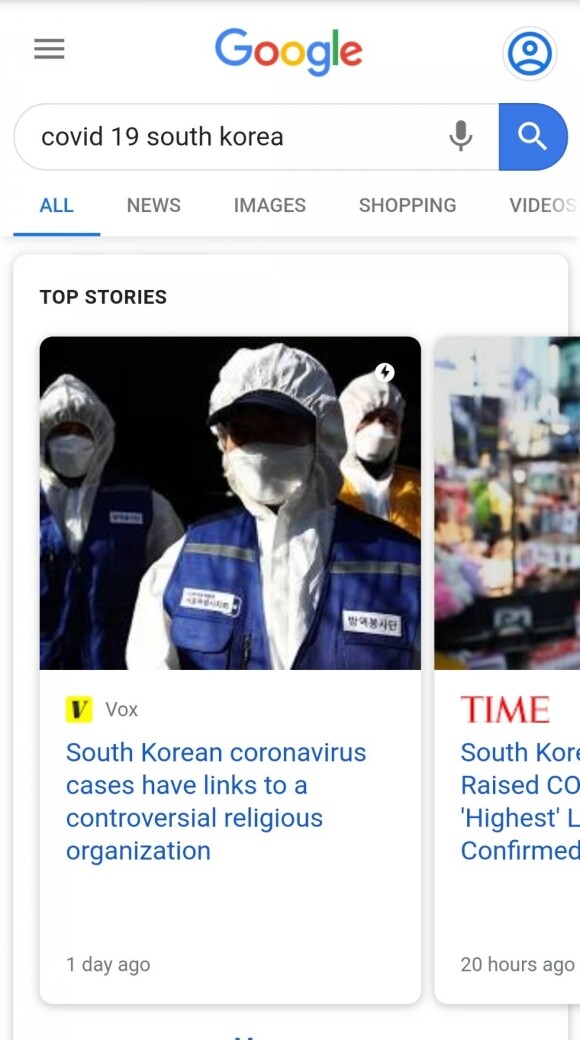Viewport: 580px width, 1040px height.
Task: Tap the AMP lightning bolt badge
Action: click(385, 372)
